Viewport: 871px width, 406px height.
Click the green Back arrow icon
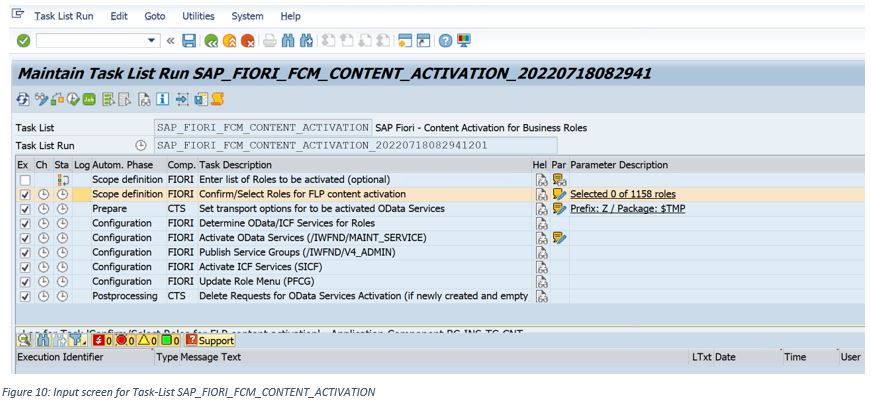click(x=211, y=41)
